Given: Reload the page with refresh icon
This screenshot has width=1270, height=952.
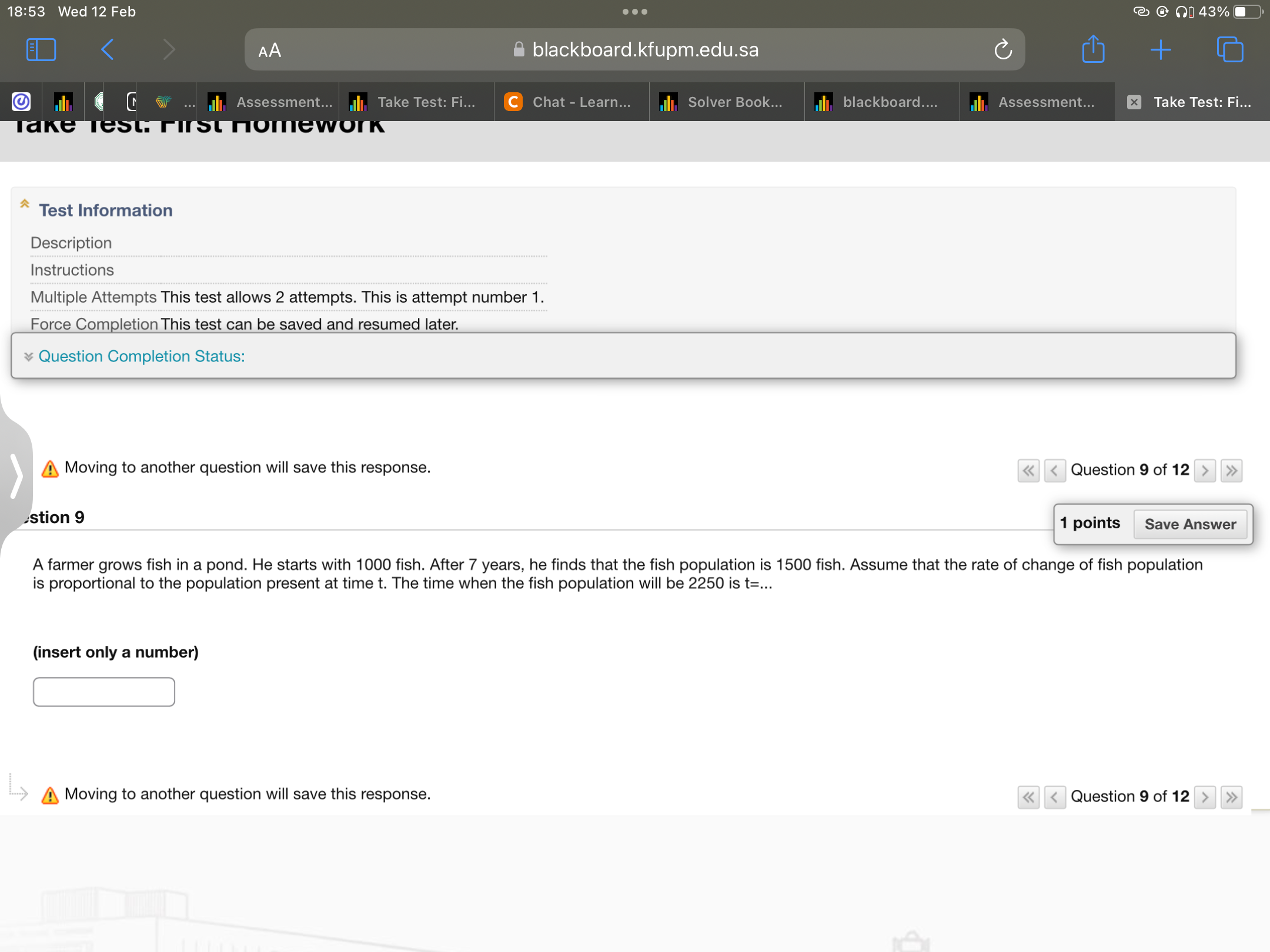Looking at the screenshot, I should pos(1003,50).
